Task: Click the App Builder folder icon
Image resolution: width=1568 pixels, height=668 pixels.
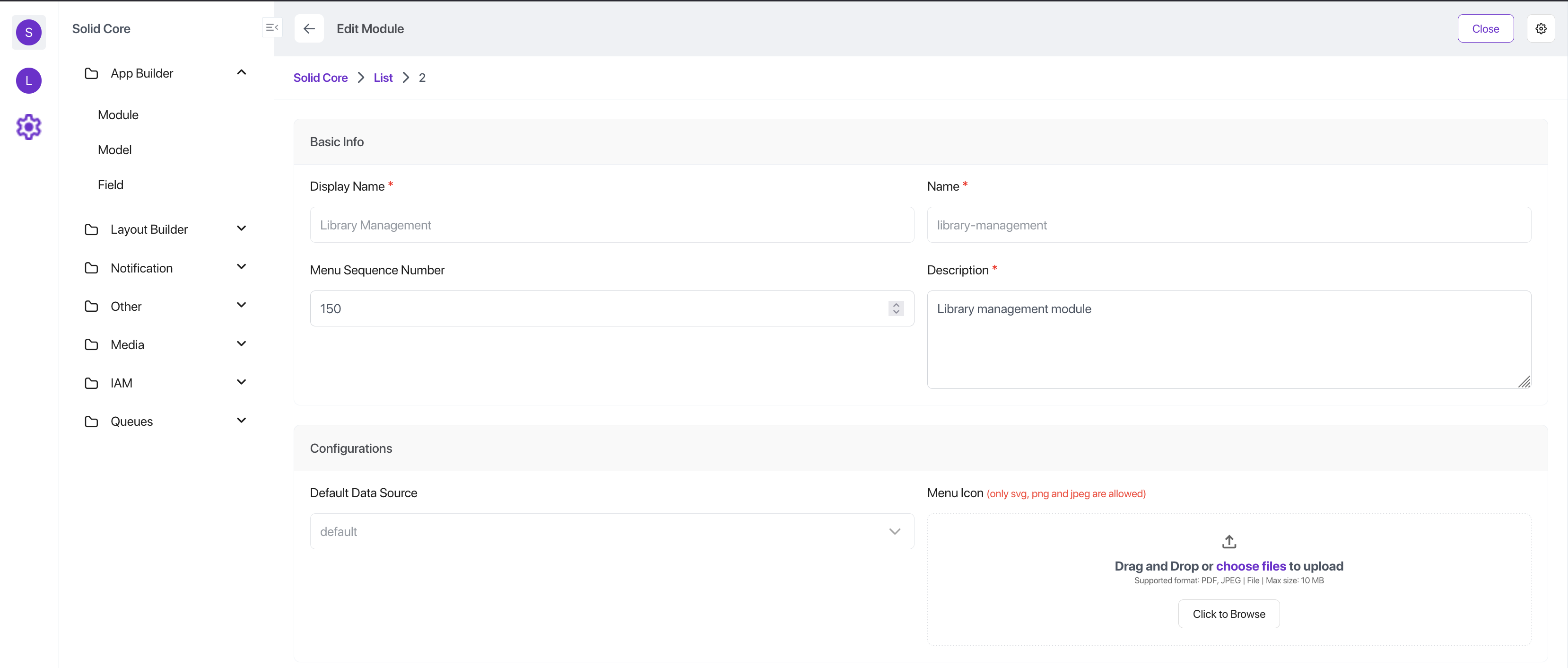Action: point(92,73)
